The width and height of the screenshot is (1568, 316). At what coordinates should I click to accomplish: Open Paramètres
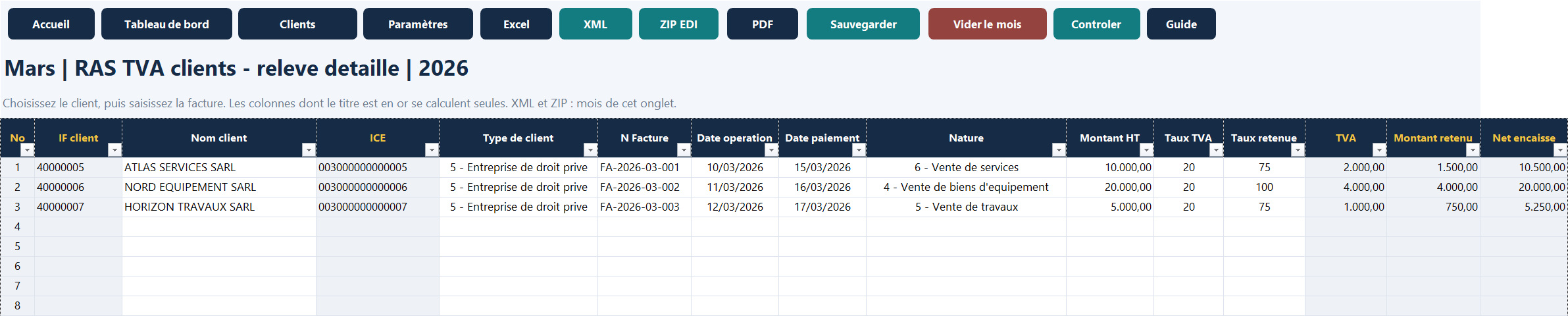pyautogui.click(x=418, y=24)
